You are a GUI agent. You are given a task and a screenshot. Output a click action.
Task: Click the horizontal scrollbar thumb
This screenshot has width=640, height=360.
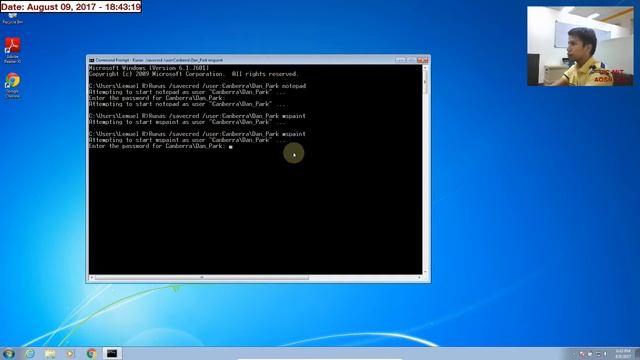click(x=202, y=278)
